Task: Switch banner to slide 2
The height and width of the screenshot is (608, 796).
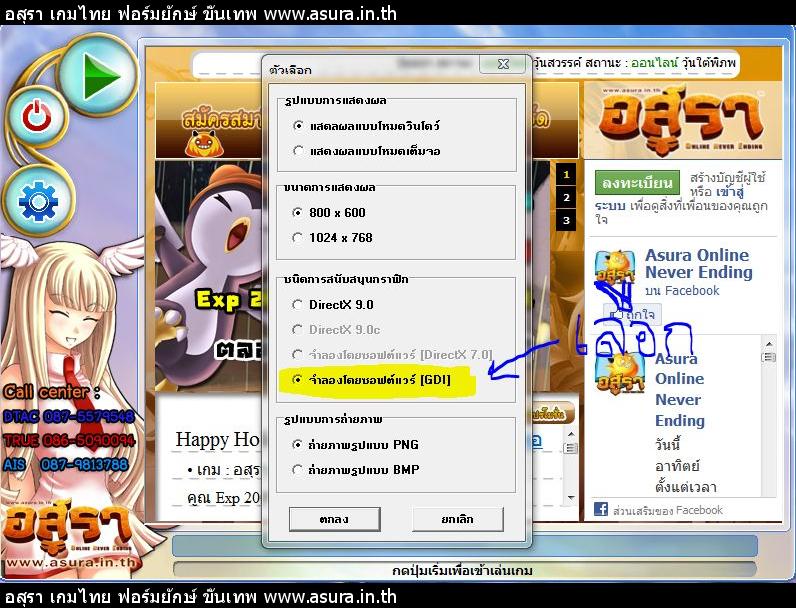Action: point(566,197)
